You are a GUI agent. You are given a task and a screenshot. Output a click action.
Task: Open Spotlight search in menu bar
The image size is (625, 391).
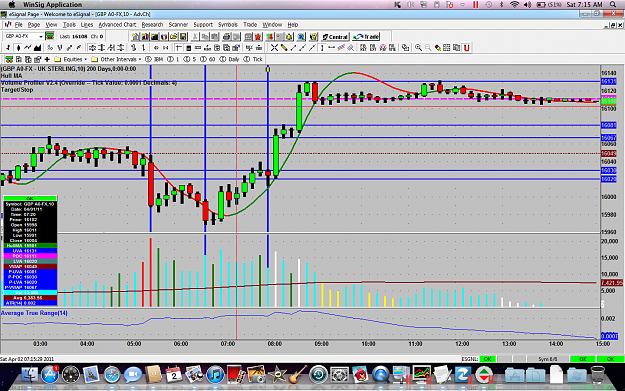tap(613, 5)
